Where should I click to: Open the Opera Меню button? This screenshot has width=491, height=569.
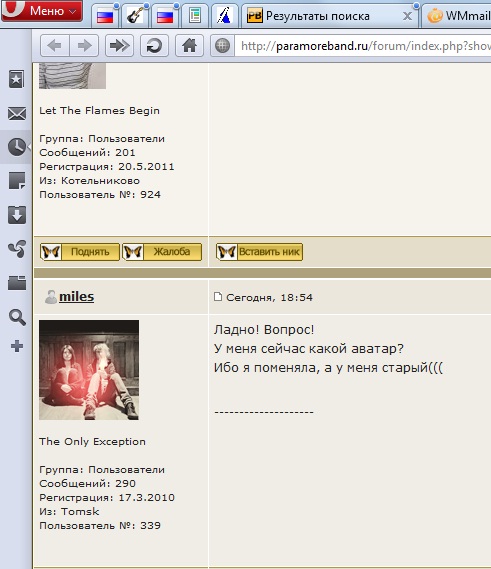[x=42, y=11]
